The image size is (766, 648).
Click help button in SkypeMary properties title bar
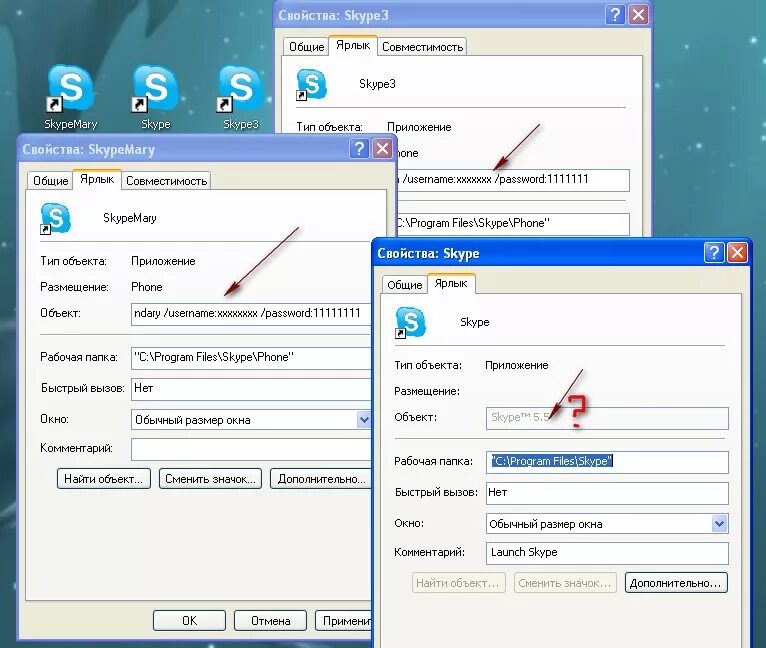pyautogui.click(x=359, y=149)
